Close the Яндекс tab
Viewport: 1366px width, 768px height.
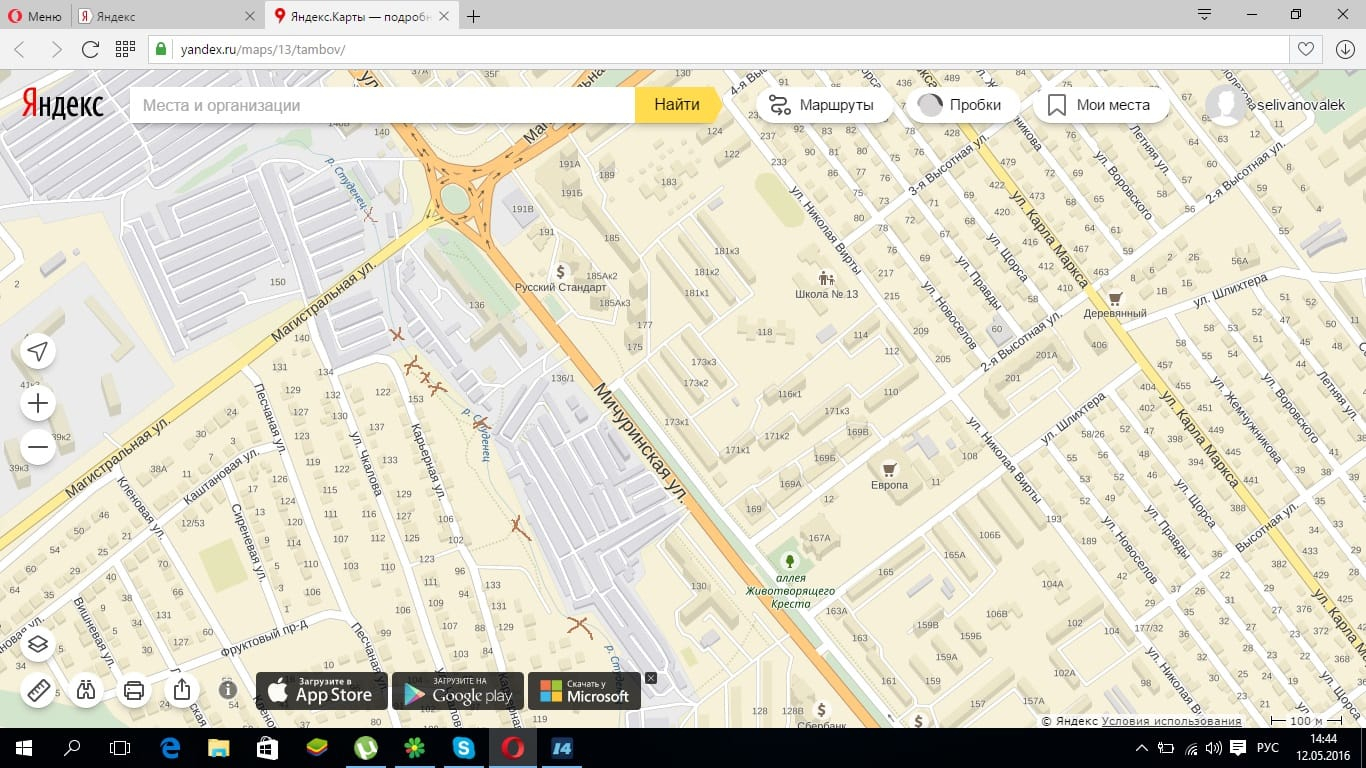(250, 17)
